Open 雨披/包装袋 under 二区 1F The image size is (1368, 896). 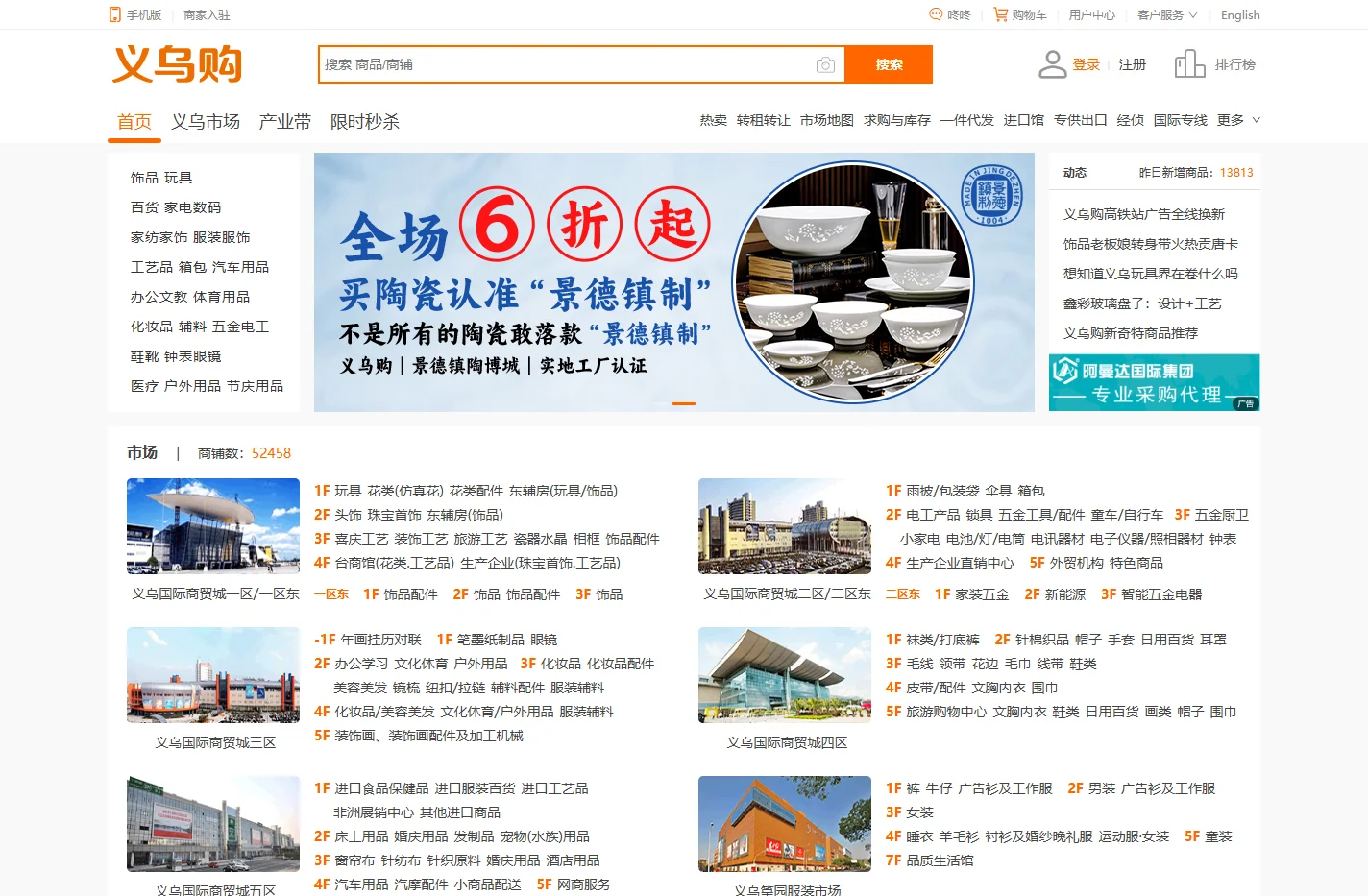pyautogui.click(x=943, y=491)
